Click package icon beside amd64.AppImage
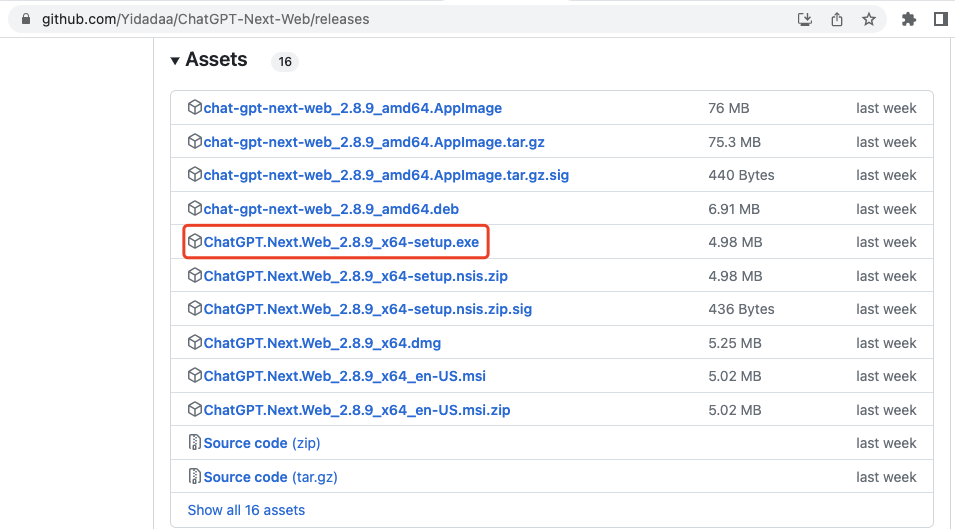The image size is (955, 529). click(x=194, y=107)
